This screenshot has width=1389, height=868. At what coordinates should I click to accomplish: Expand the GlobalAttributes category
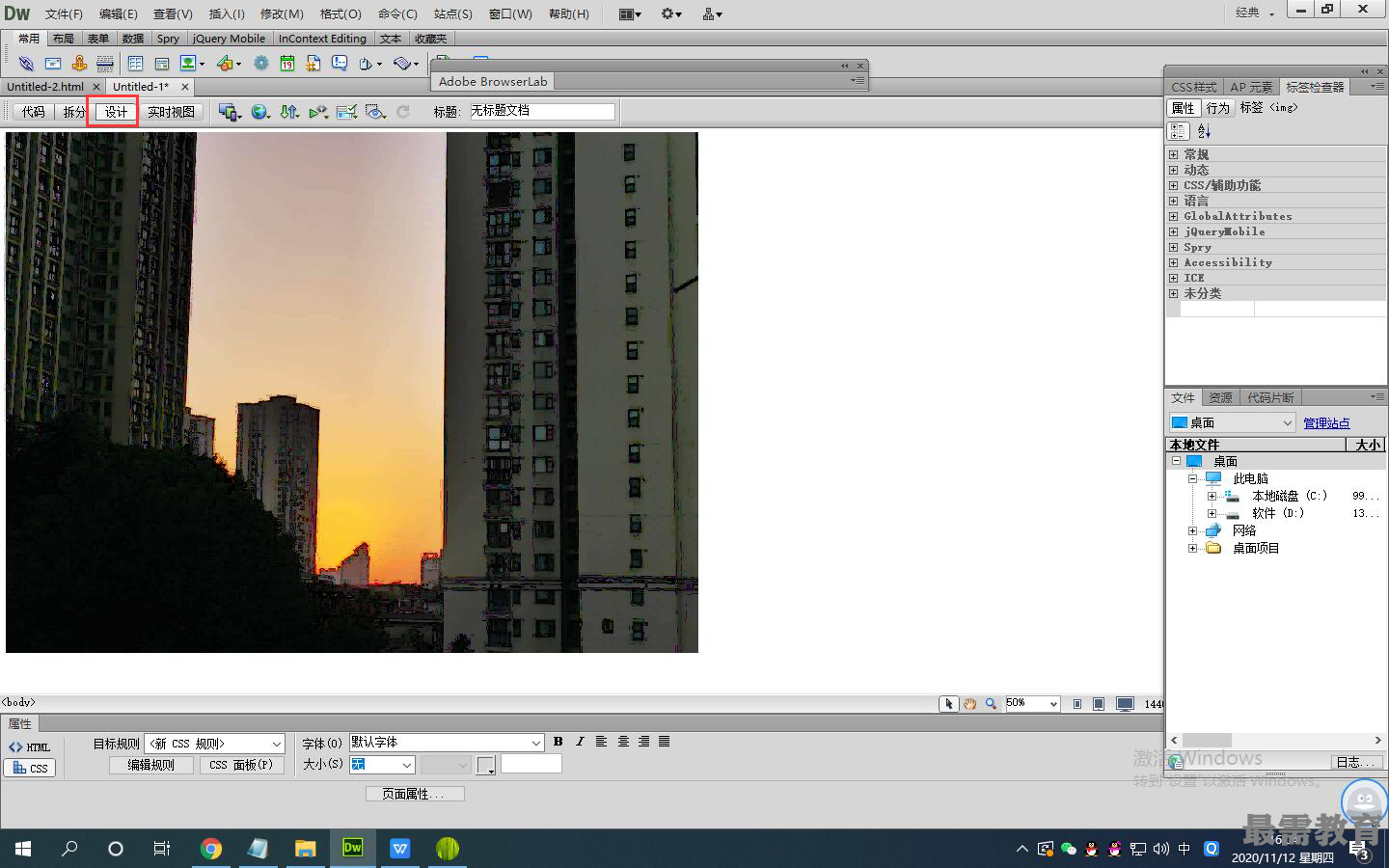1173,216
